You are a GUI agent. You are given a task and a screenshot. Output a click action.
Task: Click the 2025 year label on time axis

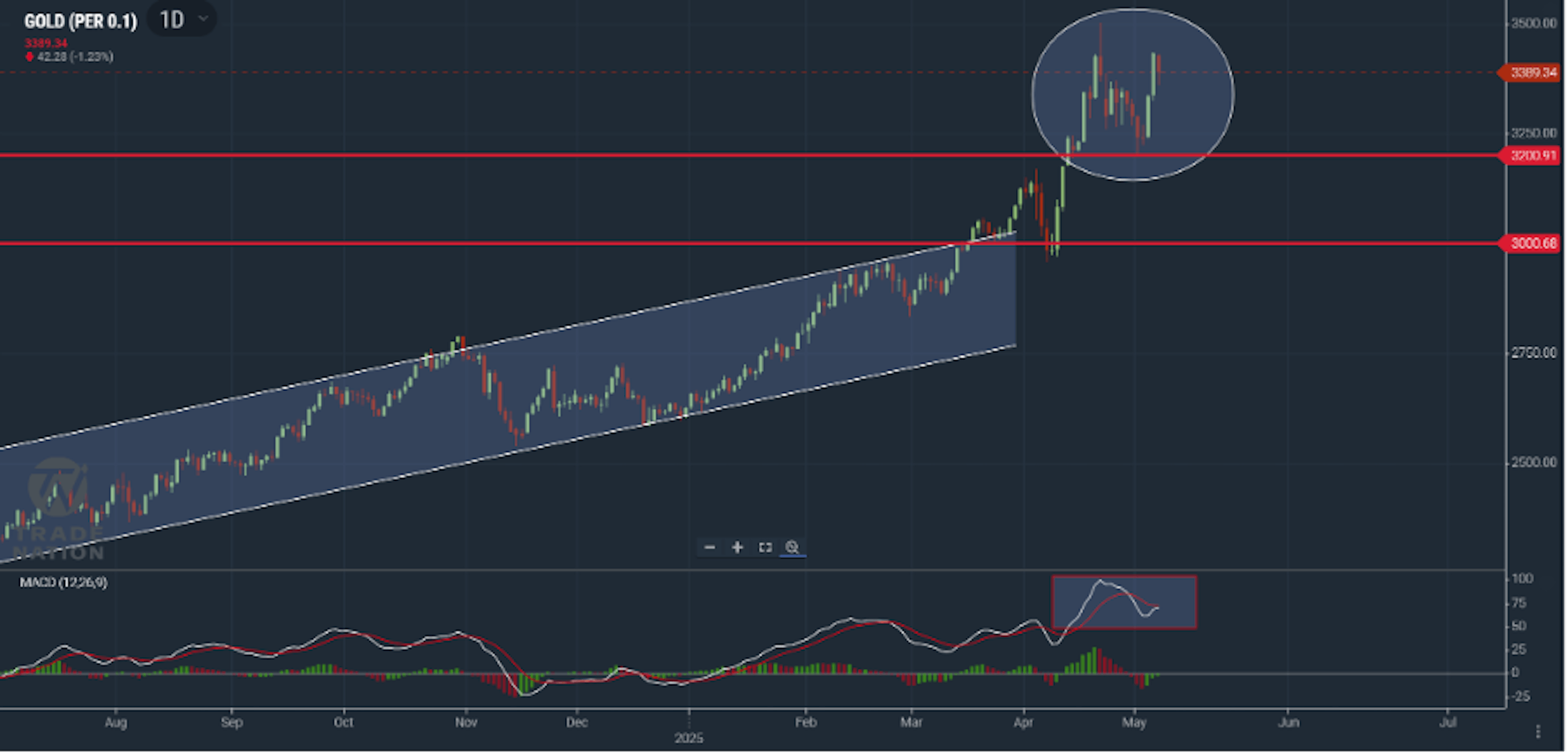[x=688, y=738]
